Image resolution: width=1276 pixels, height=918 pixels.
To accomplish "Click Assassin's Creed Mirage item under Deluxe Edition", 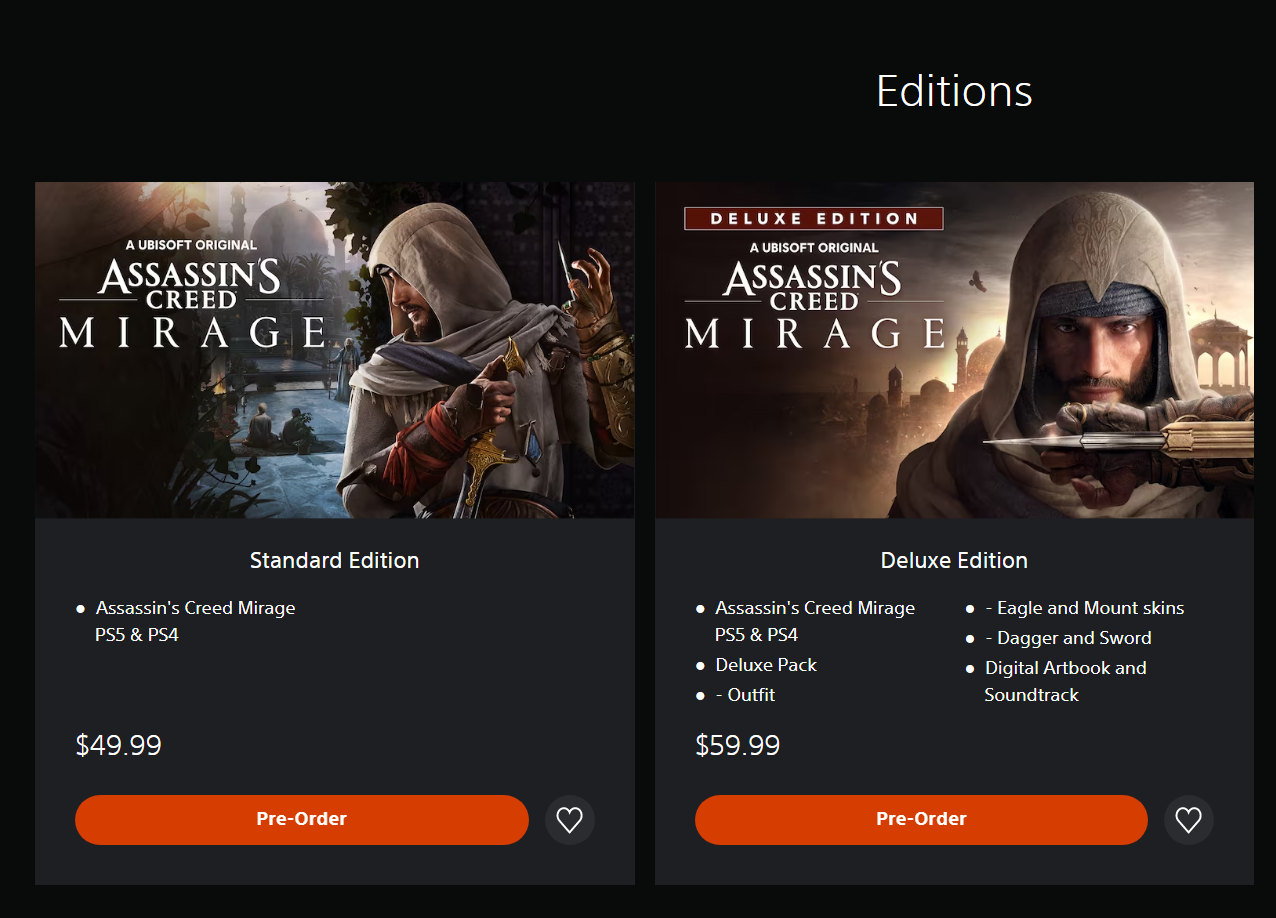I will point(814,608).
